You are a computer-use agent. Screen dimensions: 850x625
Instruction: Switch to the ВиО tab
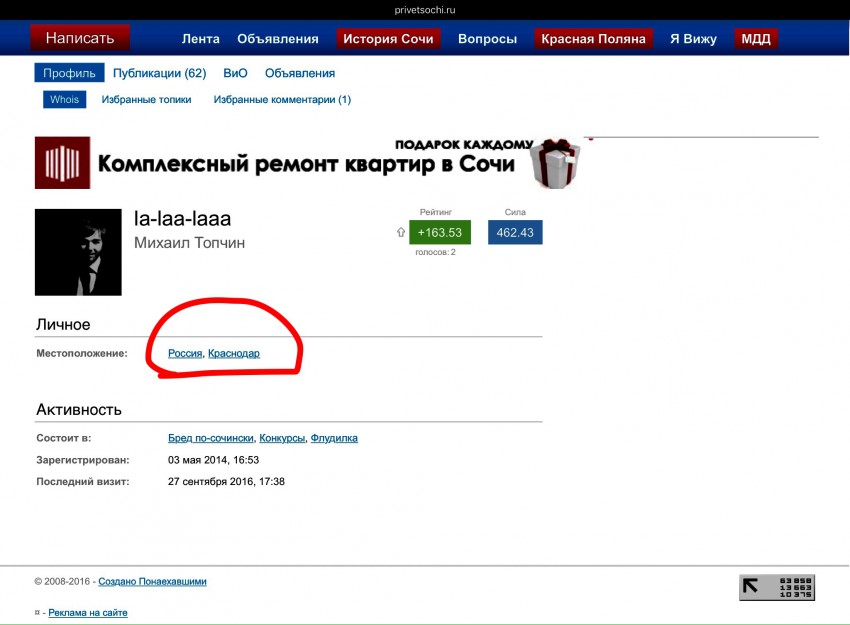(x=235, y=73)
